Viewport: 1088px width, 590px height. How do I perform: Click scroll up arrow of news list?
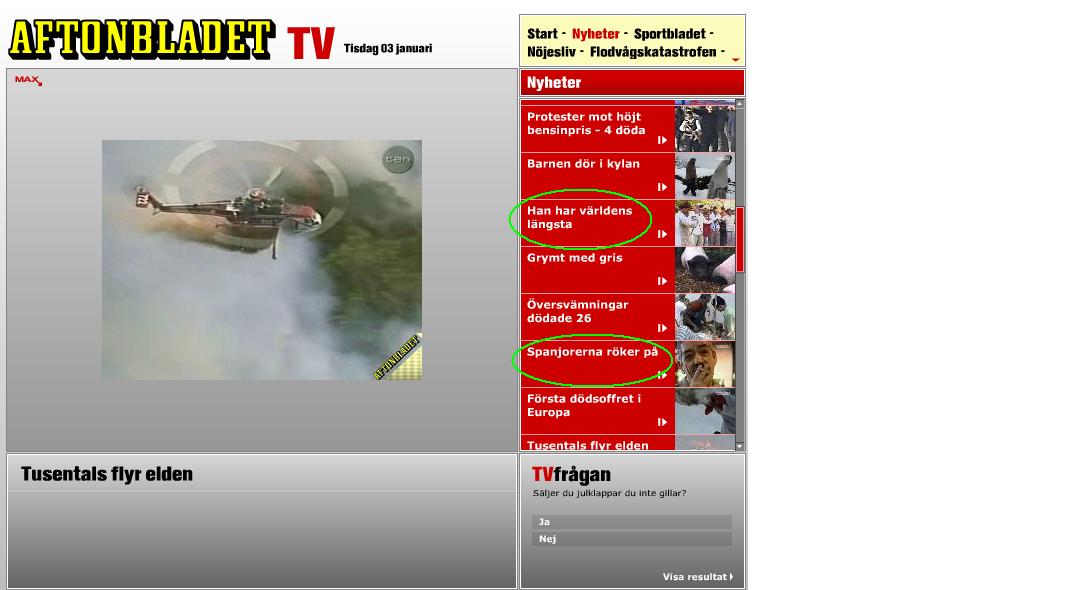point(740,103)
